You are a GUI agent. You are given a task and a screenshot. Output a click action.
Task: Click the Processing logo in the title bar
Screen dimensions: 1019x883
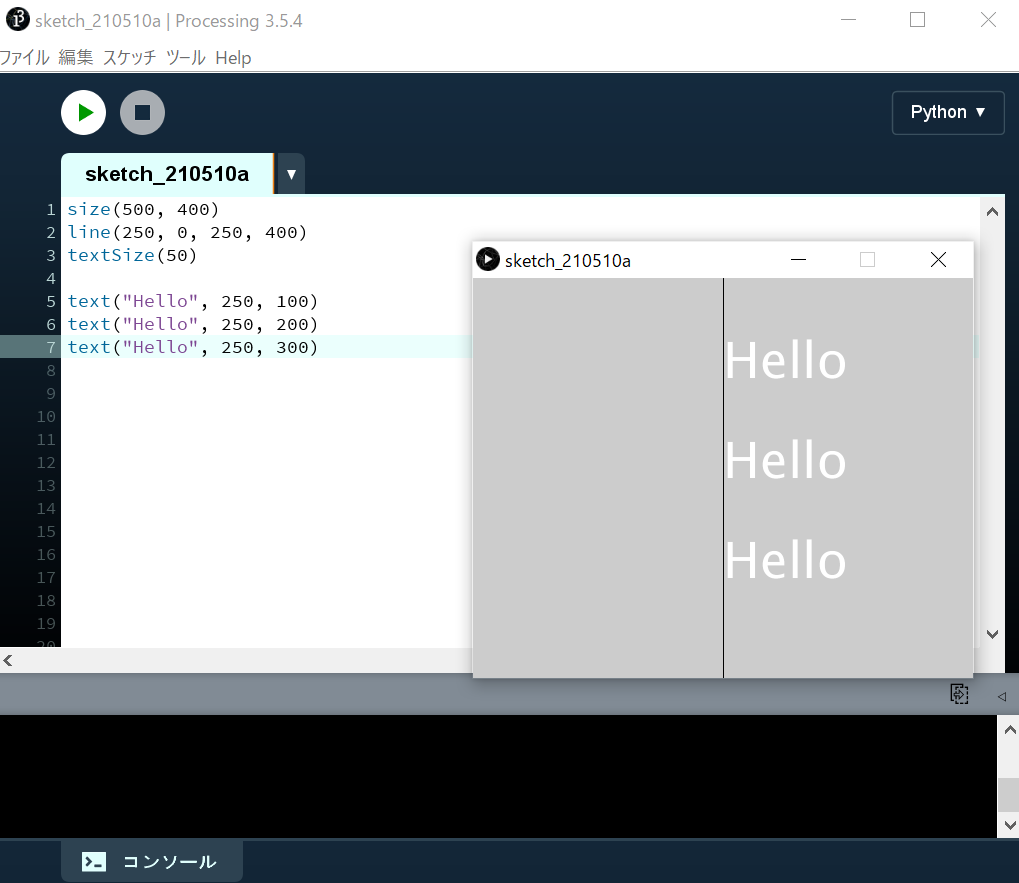click(x=16, y=19)
